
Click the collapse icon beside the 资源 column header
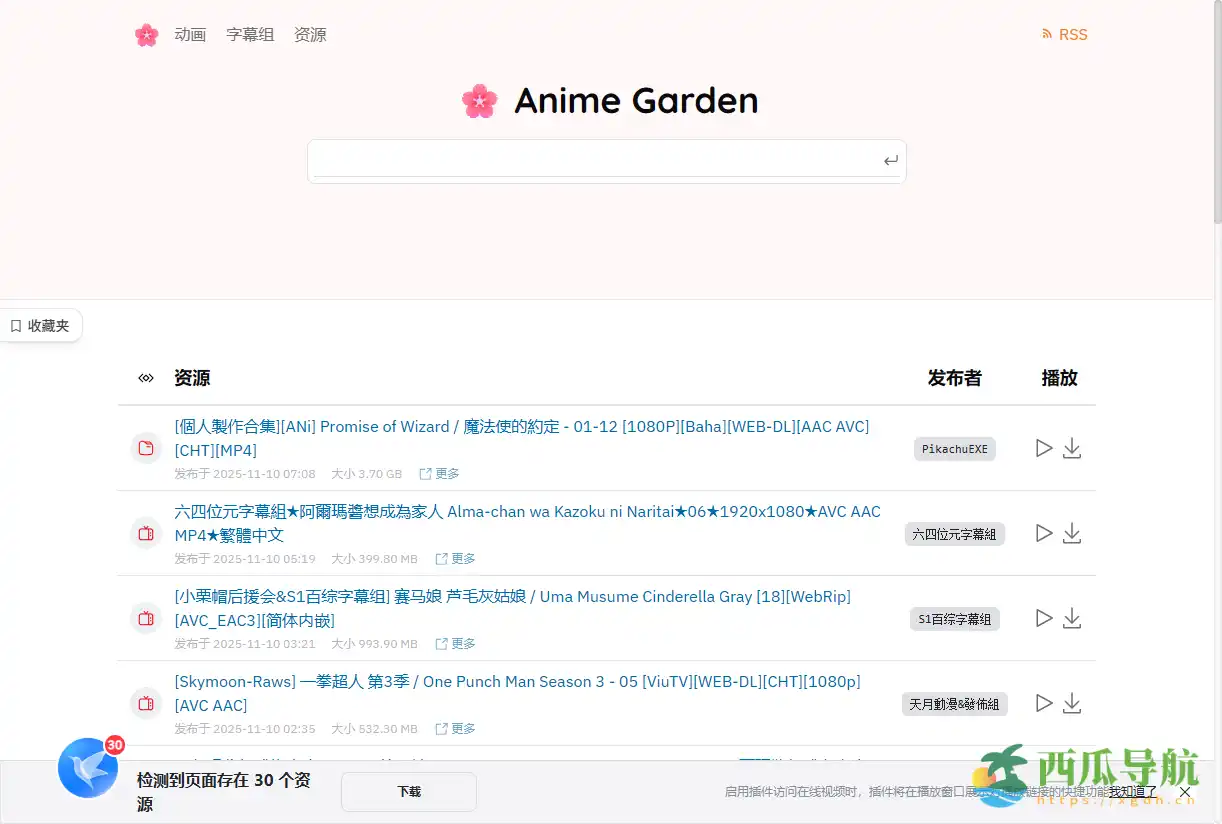click(146, 378)
